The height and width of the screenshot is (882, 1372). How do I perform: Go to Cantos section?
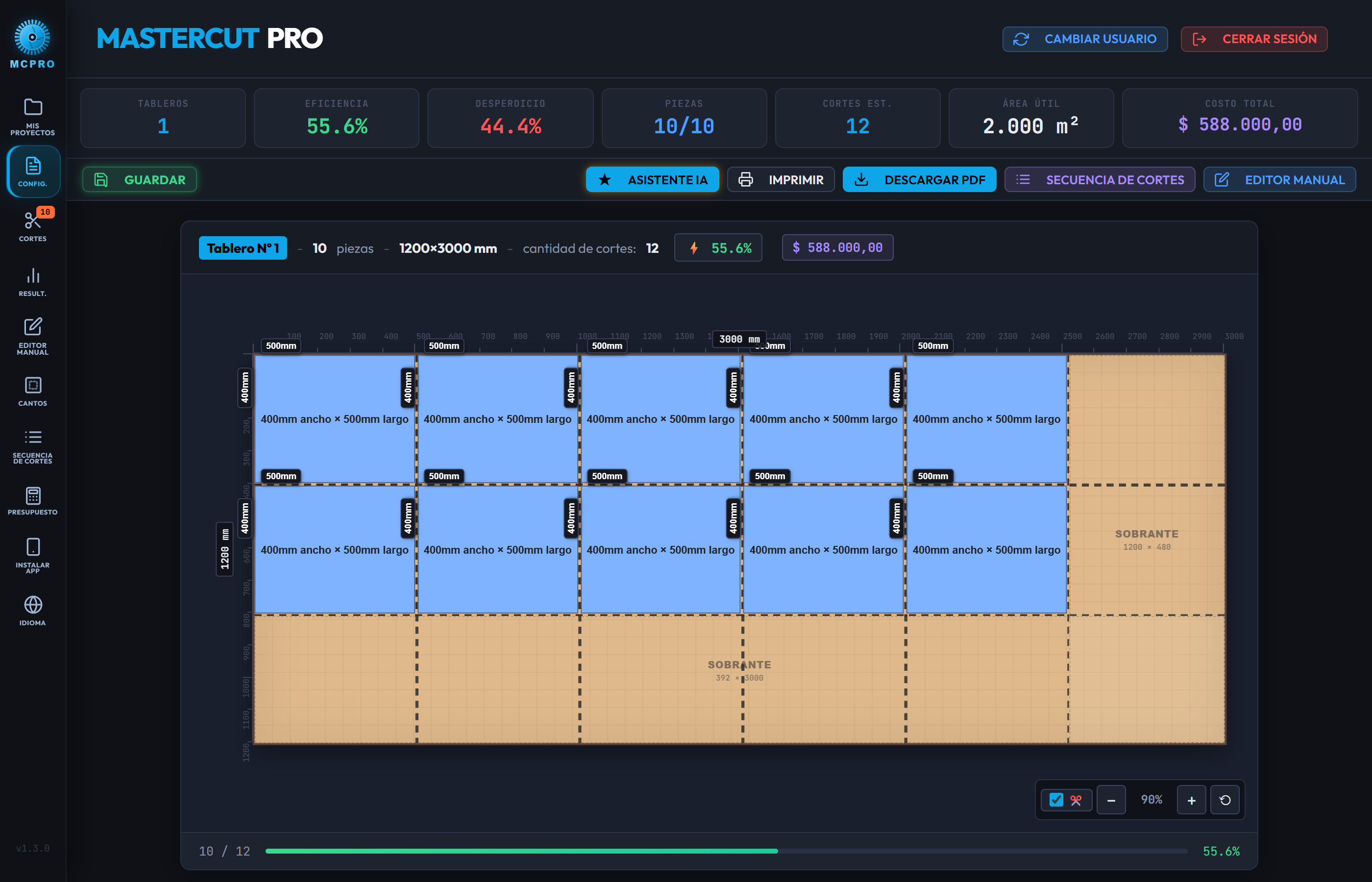(x=33, y=391)
